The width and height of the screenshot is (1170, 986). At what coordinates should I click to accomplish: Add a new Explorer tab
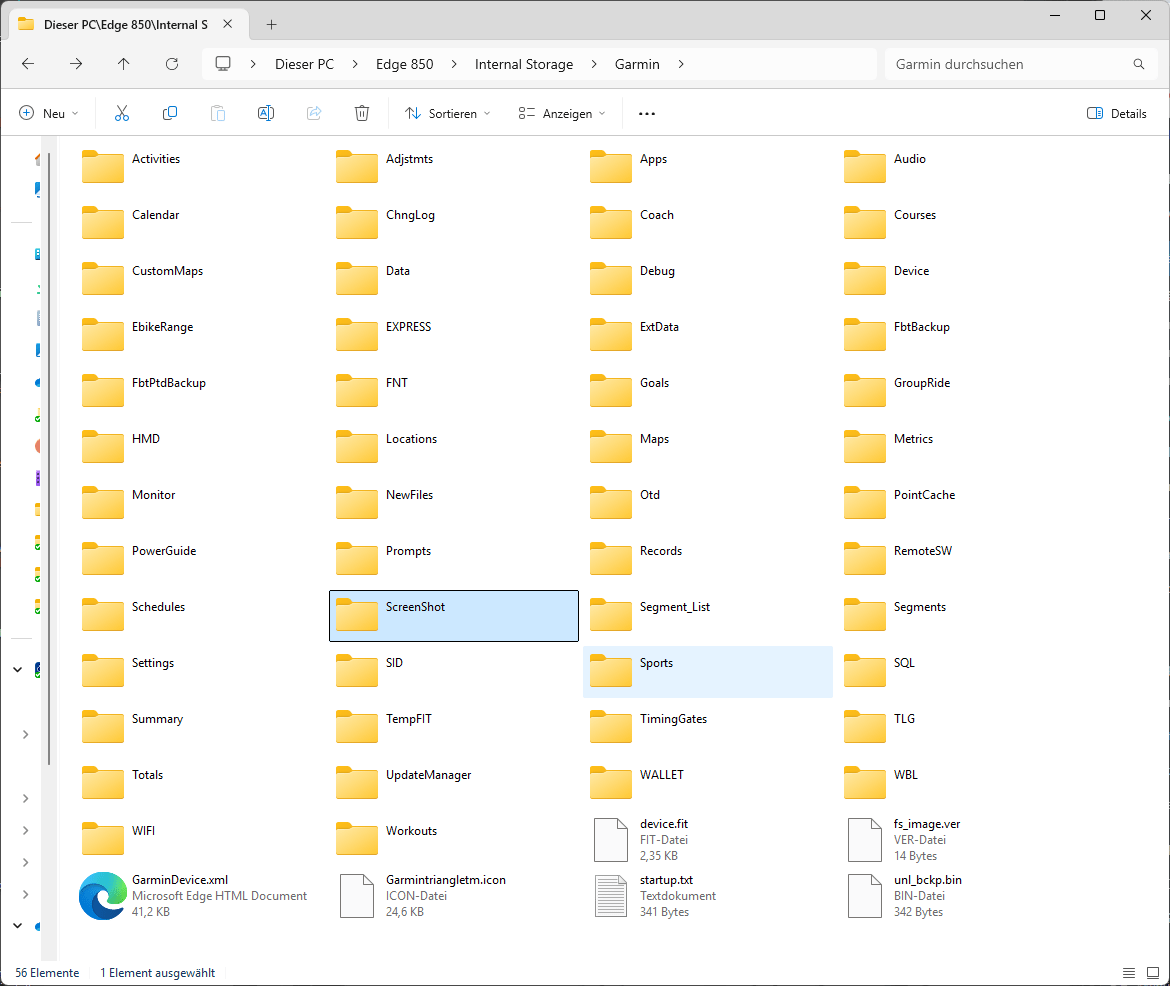coord(272,25)
